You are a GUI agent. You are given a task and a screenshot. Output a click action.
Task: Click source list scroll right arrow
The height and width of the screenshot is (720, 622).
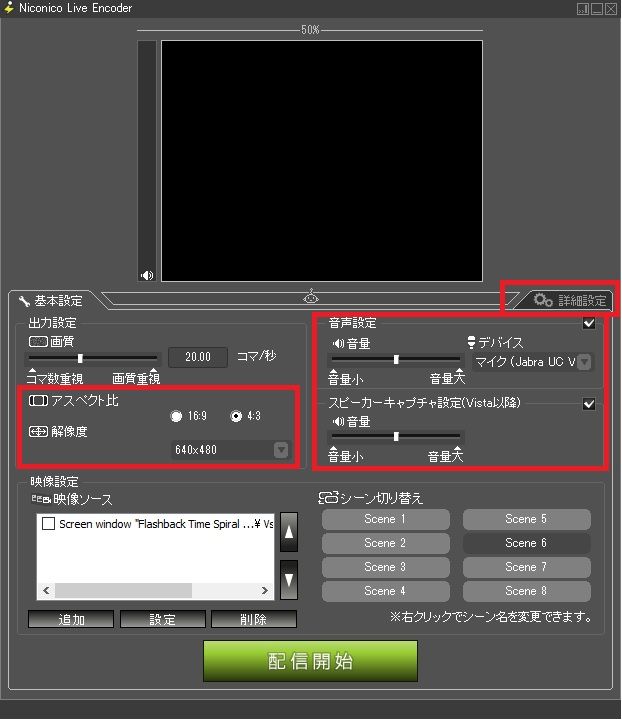265,590
